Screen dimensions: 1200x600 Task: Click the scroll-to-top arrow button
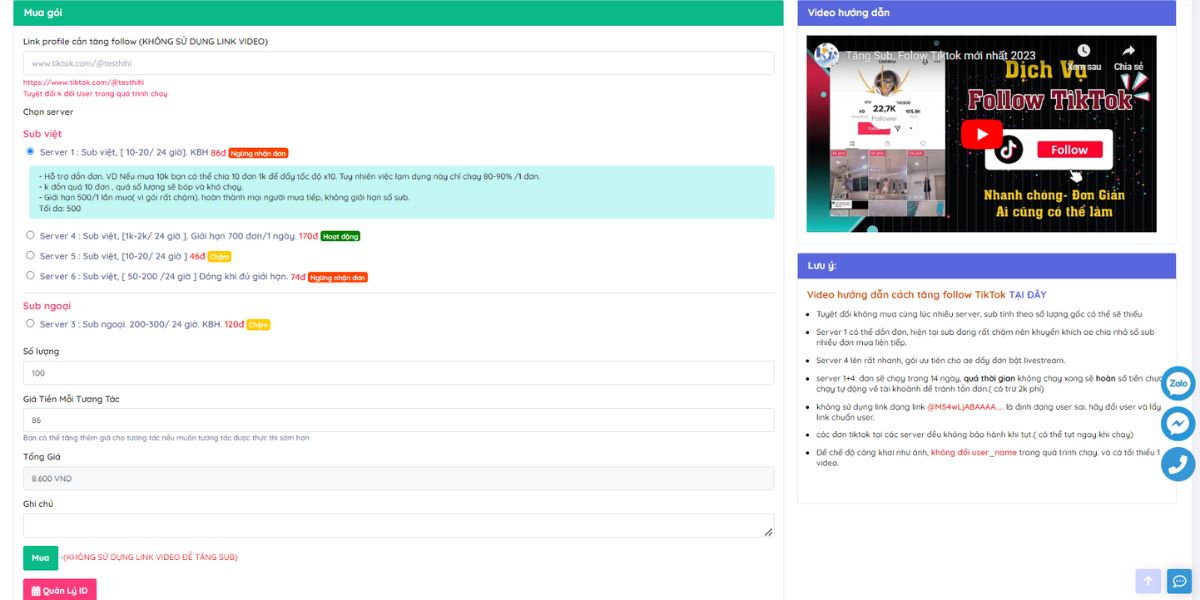(1148, 581)
